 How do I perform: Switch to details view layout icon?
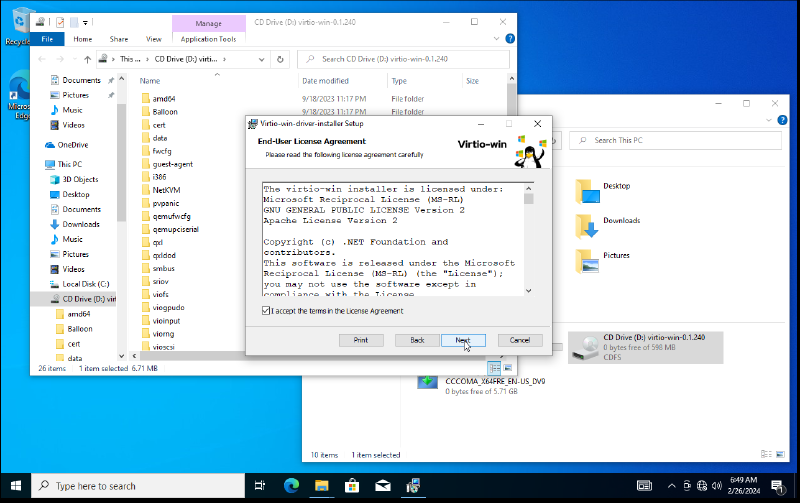pos(494,368)
